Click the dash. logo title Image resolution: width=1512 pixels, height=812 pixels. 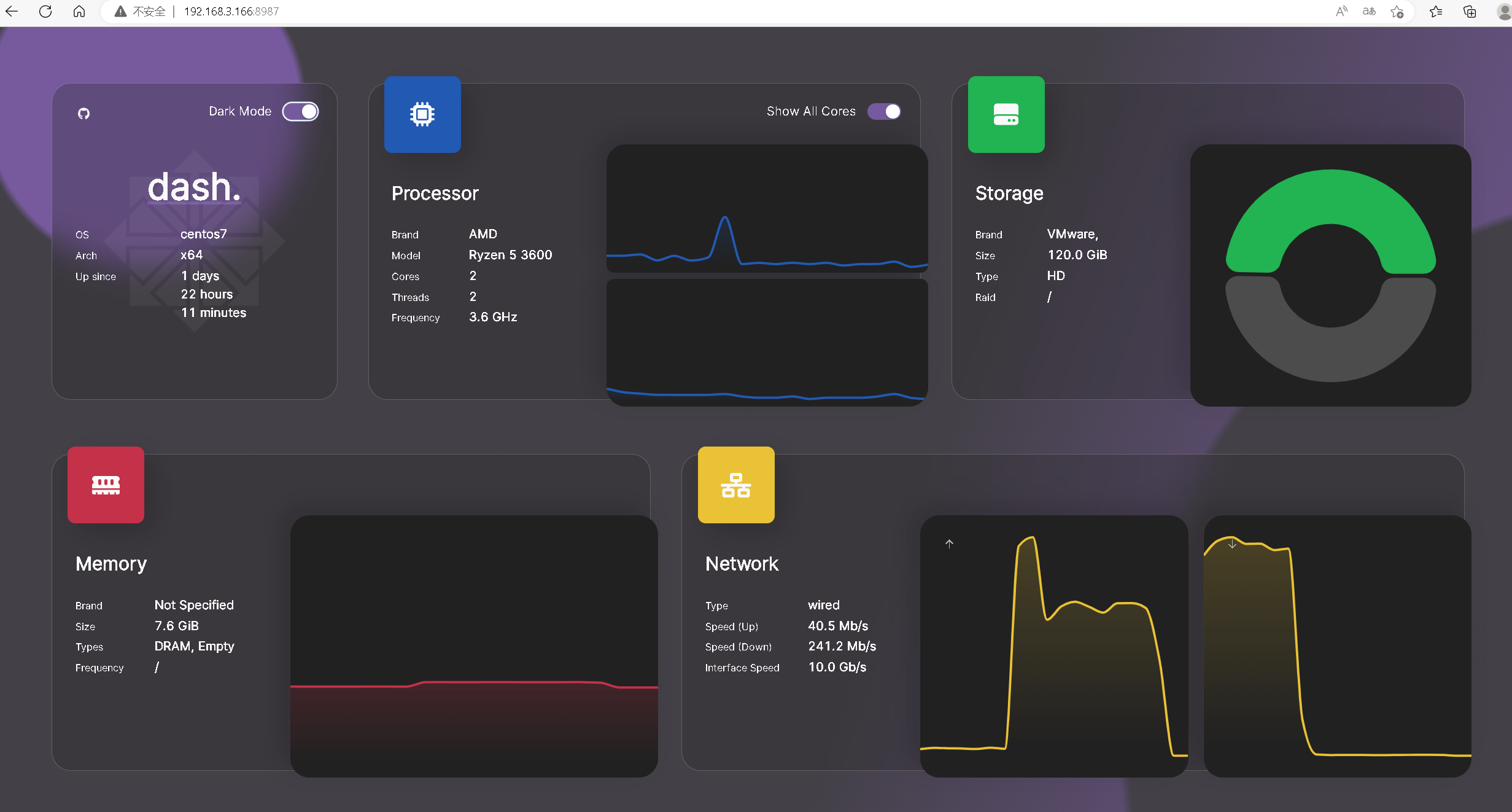194,187
